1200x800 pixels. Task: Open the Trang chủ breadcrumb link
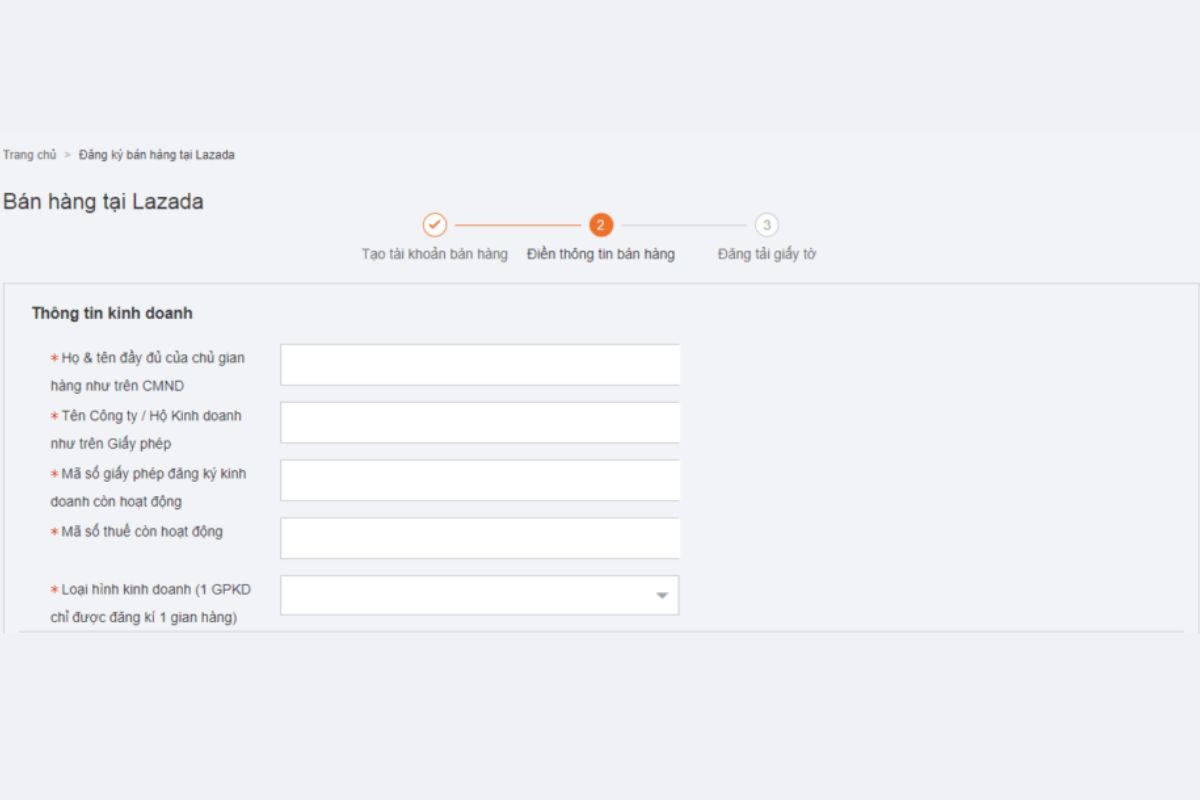coord(30,155)
